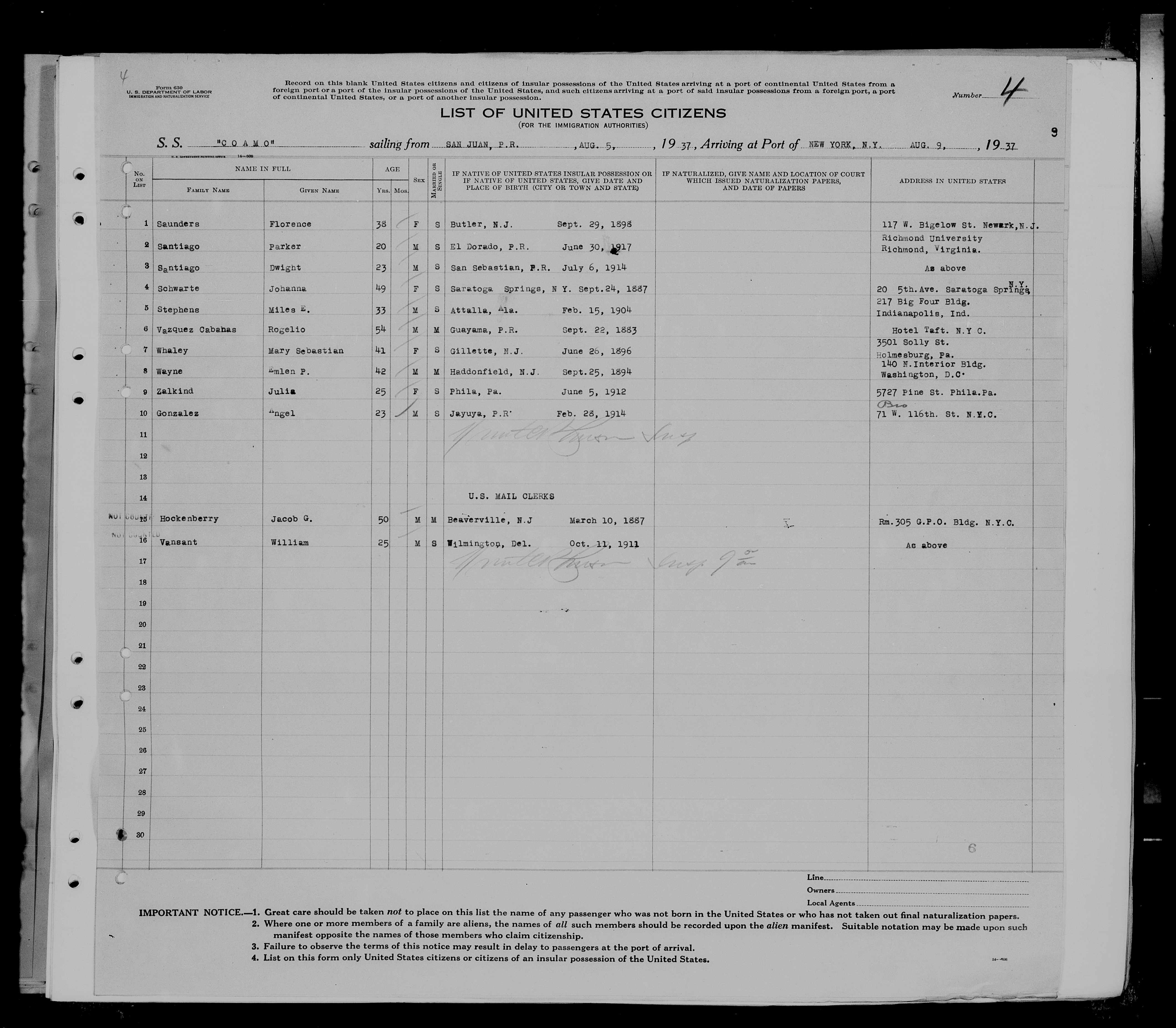This screenshot has height=1028, width=1176.
Task: Click the family name "Zalkind"
Action: click(175, 391)
